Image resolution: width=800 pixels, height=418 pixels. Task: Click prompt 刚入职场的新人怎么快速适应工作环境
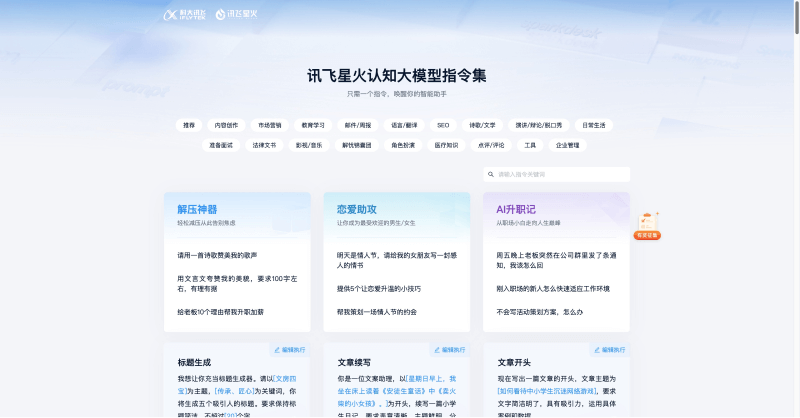point(553,288)
